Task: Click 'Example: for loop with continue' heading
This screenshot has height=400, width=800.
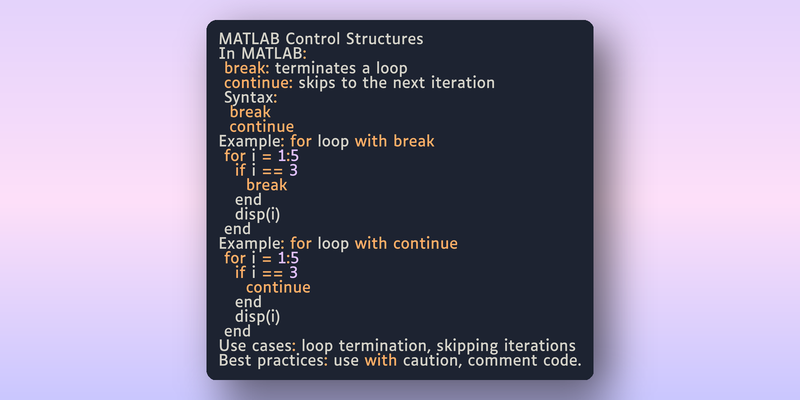Action: pos(338,243)
